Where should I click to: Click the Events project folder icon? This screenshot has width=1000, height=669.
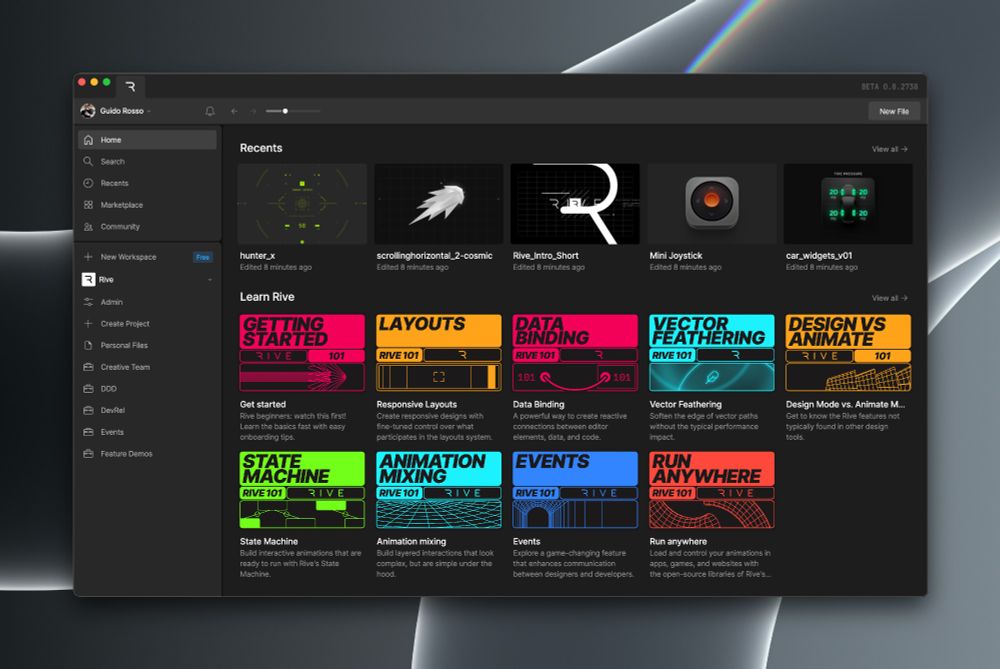[x=89, y=432]
